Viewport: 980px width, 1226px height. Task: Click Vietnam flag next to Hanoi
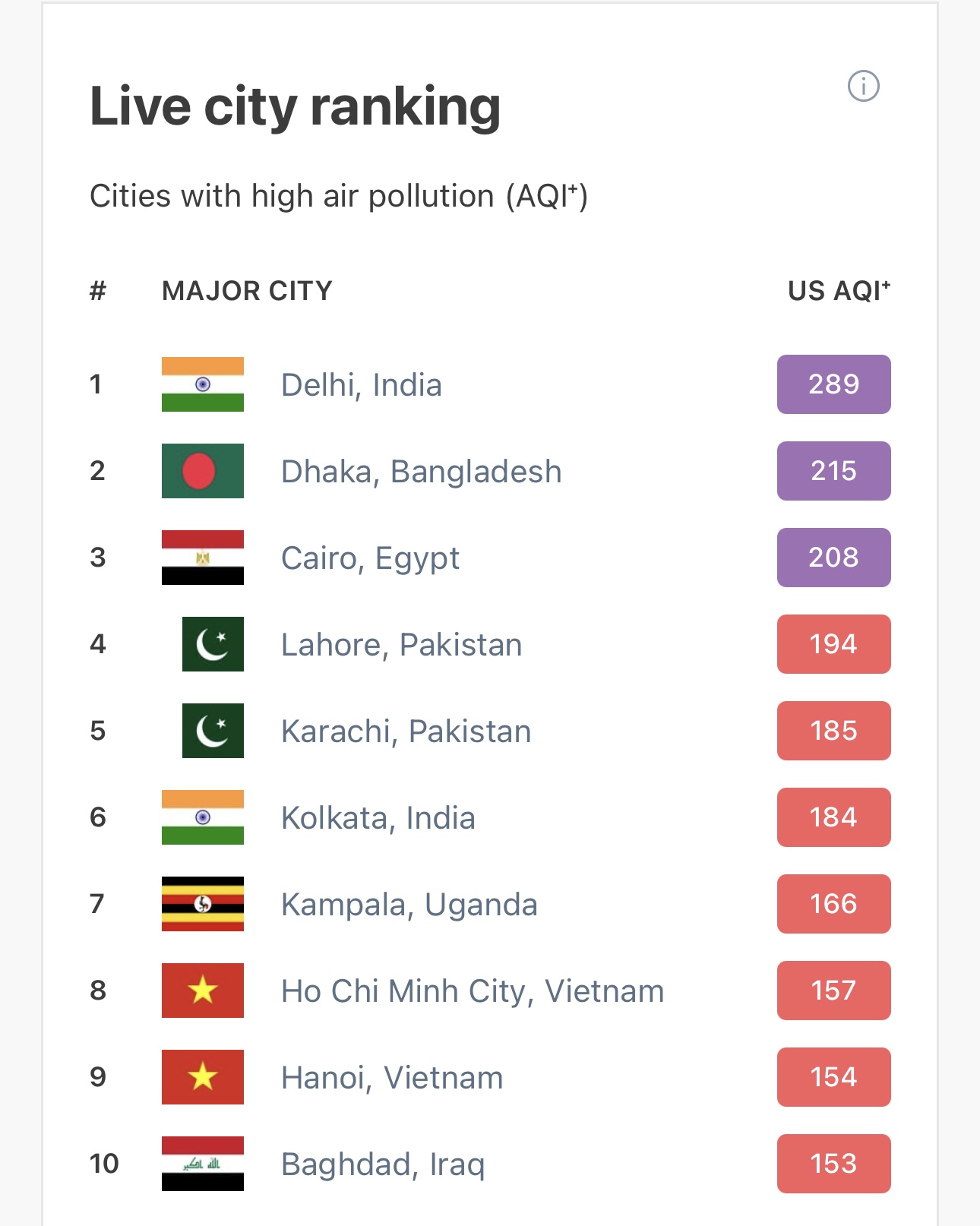tap(203, 1077)
